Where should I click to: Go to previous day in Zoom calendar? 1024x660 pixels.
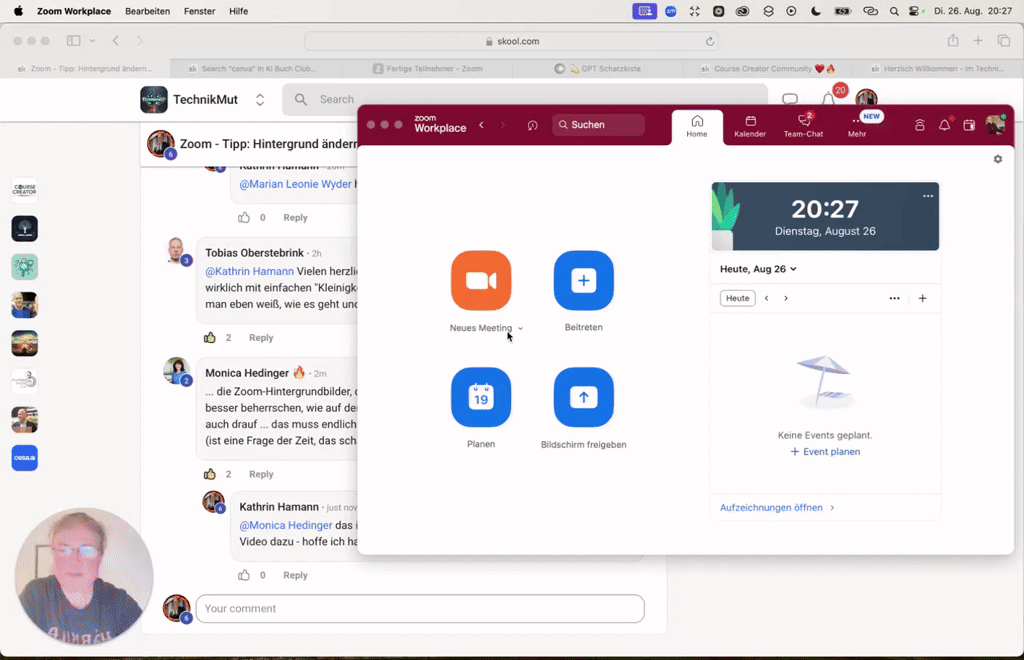(x=767, y=298)
